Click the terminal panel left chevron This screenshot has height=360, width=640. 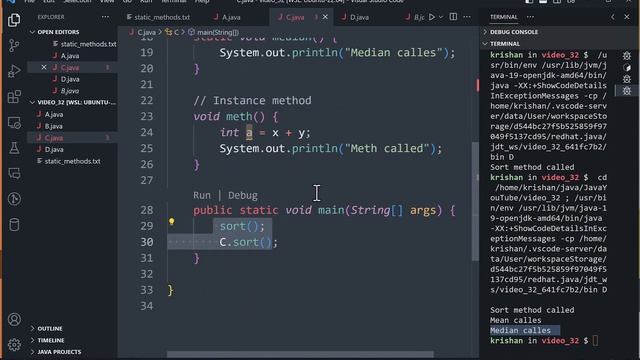point(613,17)
